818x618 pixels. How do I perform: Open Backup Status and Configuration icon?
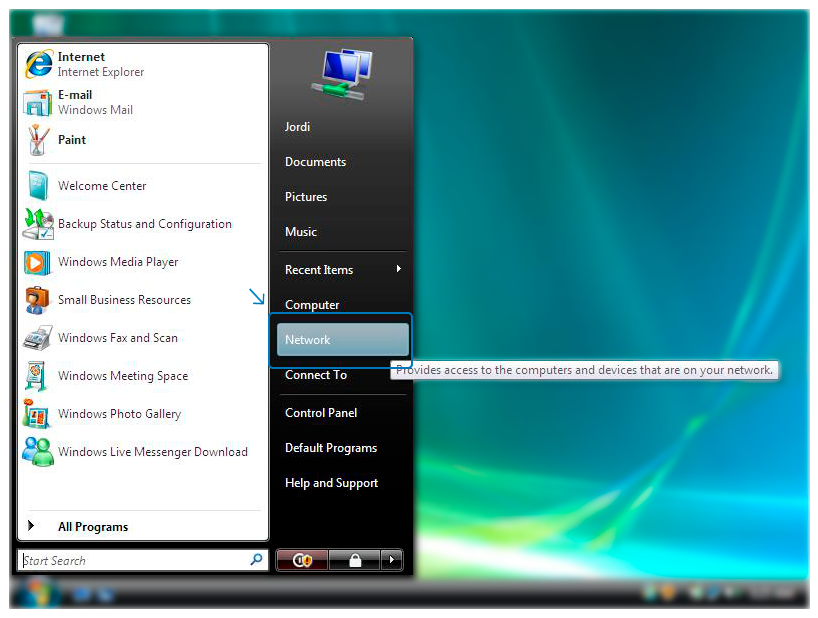coord(38,224)
